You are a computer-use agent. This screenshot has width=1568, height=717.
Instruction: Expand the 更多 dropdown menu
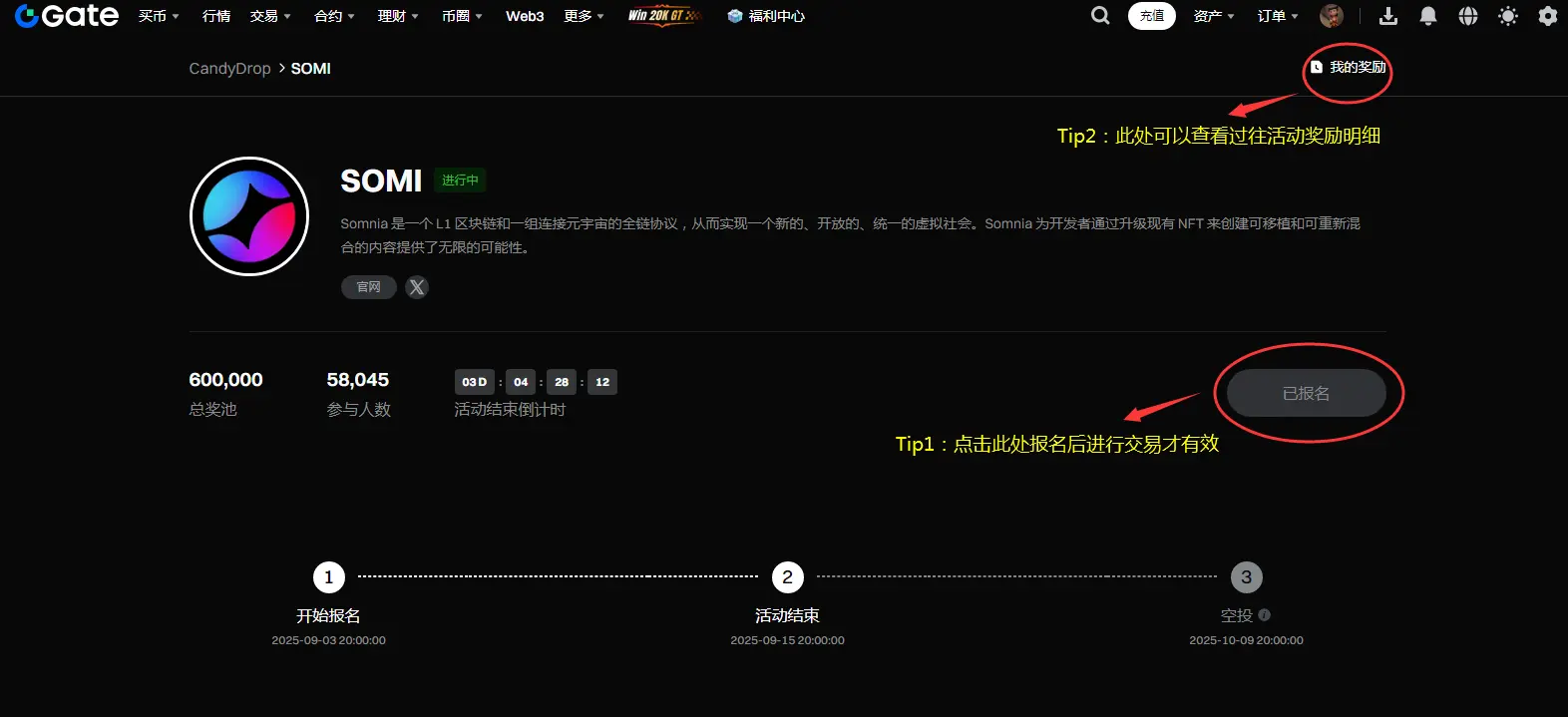click(x=584, y=16)
